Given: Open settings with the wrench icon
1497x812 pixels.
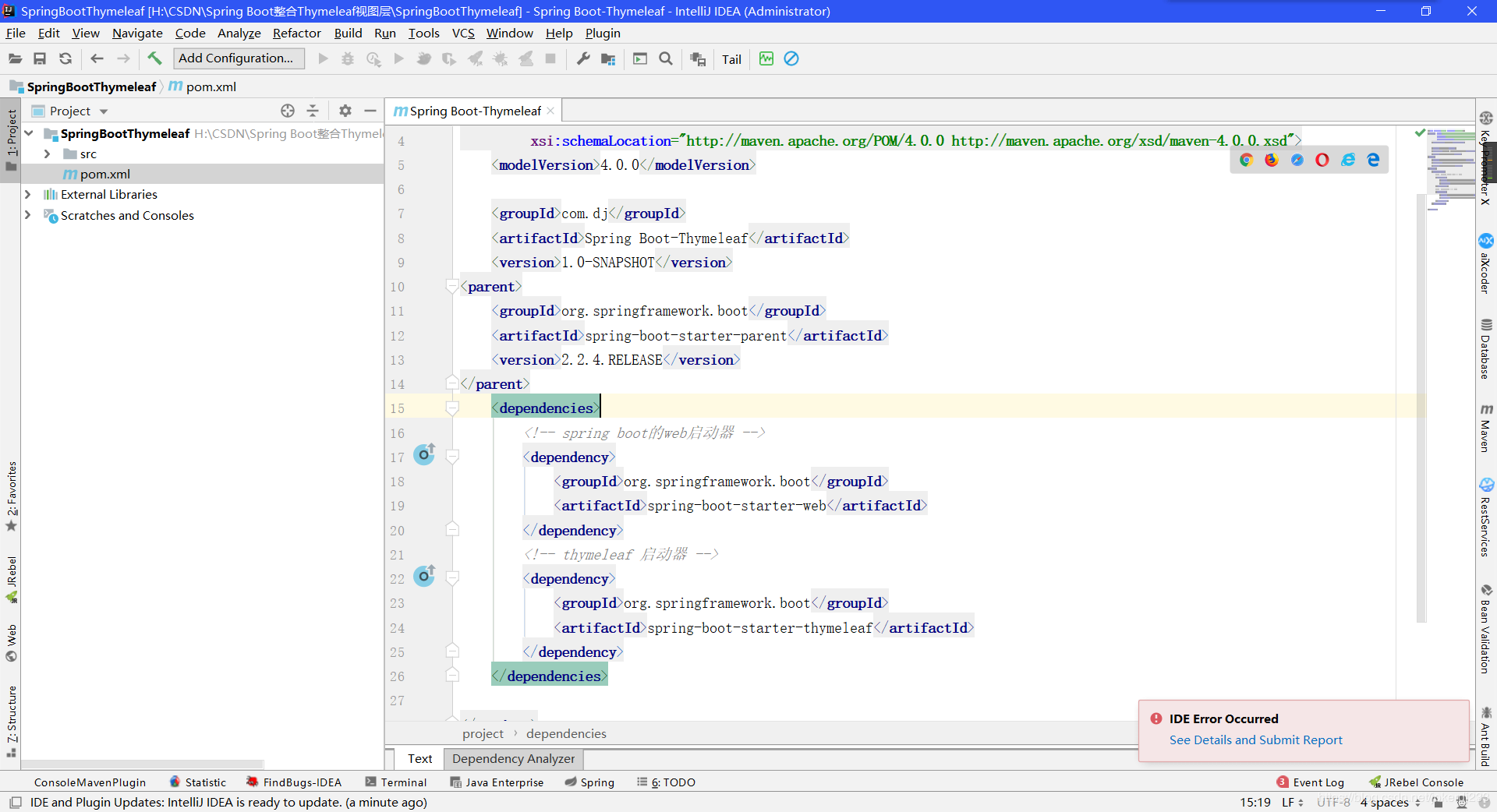Looking at the screenshot, I should pyautogui.click(x=583, y=58).
